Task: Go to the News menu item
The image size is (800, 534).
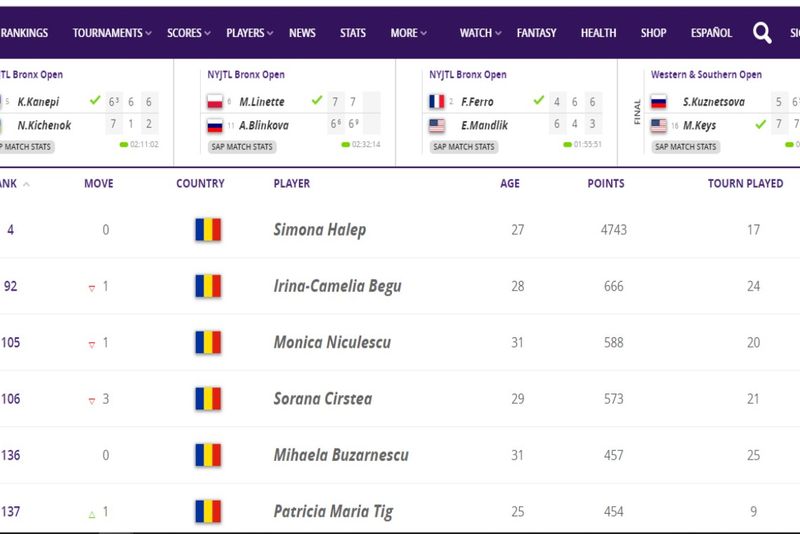Action: click(x=302, y=33)
